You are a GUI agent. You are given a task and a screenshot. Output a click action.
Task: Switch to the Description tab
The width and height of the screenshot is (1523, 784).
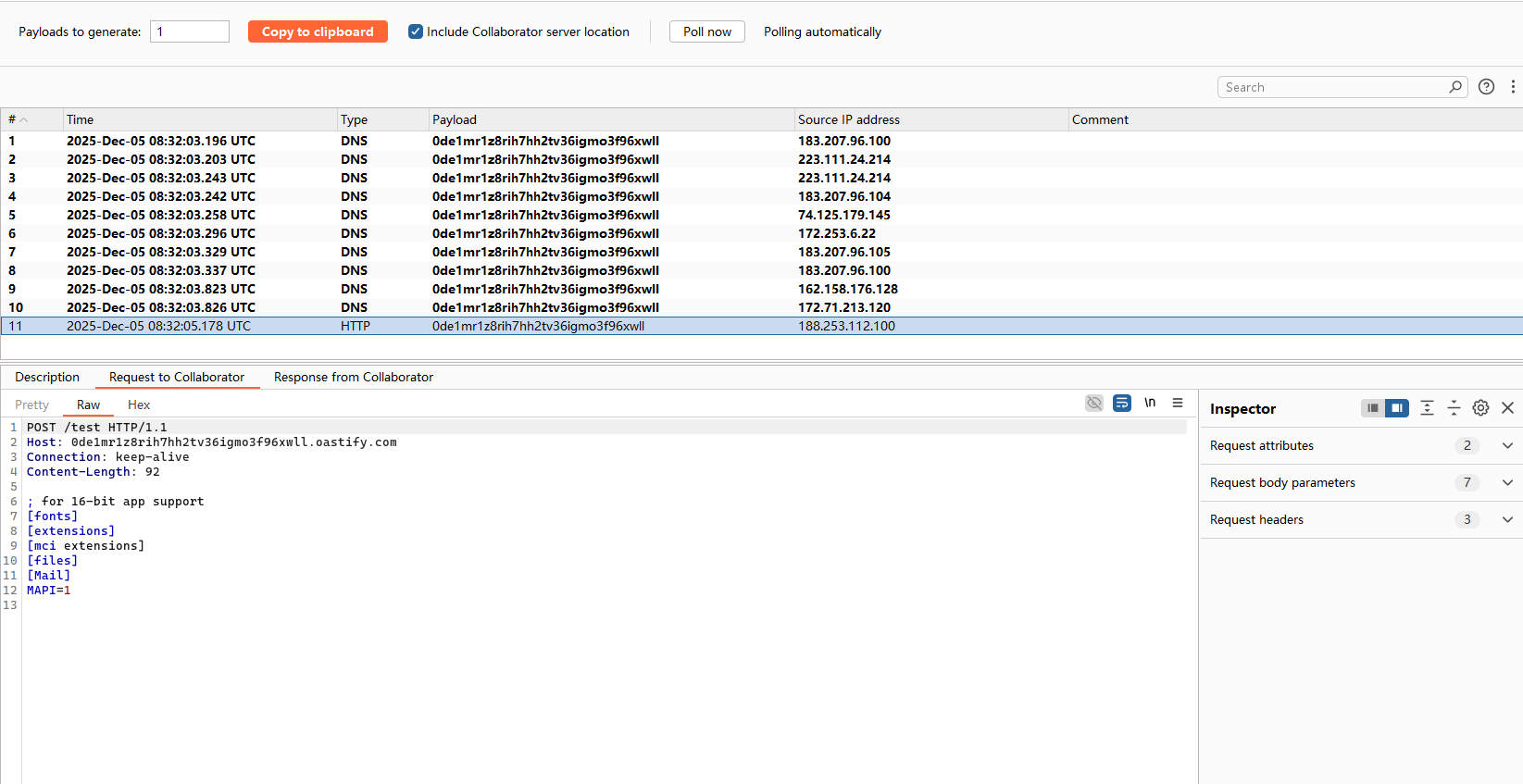pos(47,377)
